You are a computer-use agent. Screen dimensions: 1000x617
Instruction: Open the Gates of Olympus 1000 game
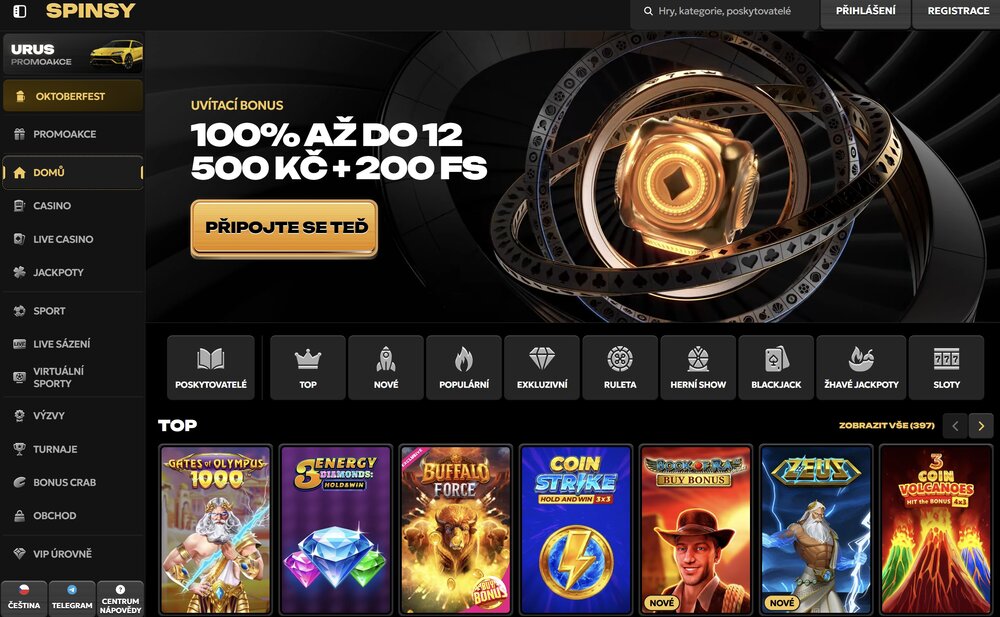[x=216, y=530]
